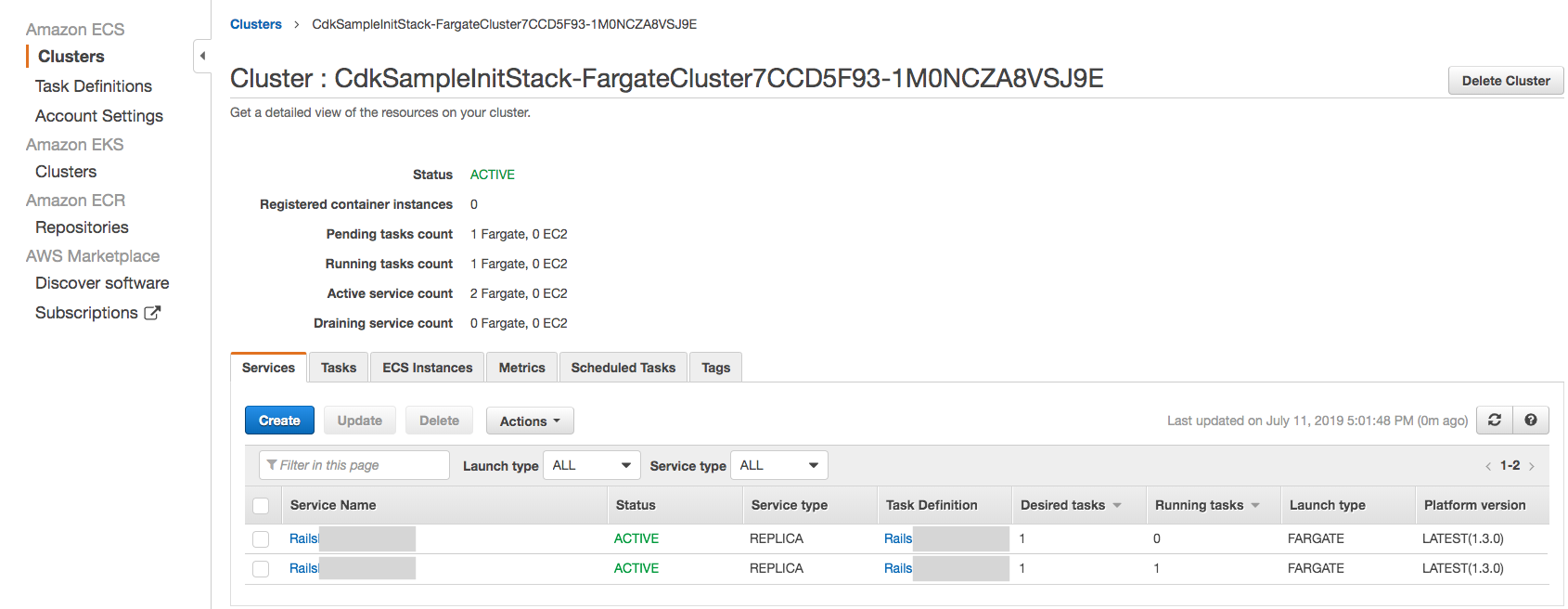Click the Delete Cluster button
The width and height of the screenshot is (1568, 609).
click(x=1506, y=81)
